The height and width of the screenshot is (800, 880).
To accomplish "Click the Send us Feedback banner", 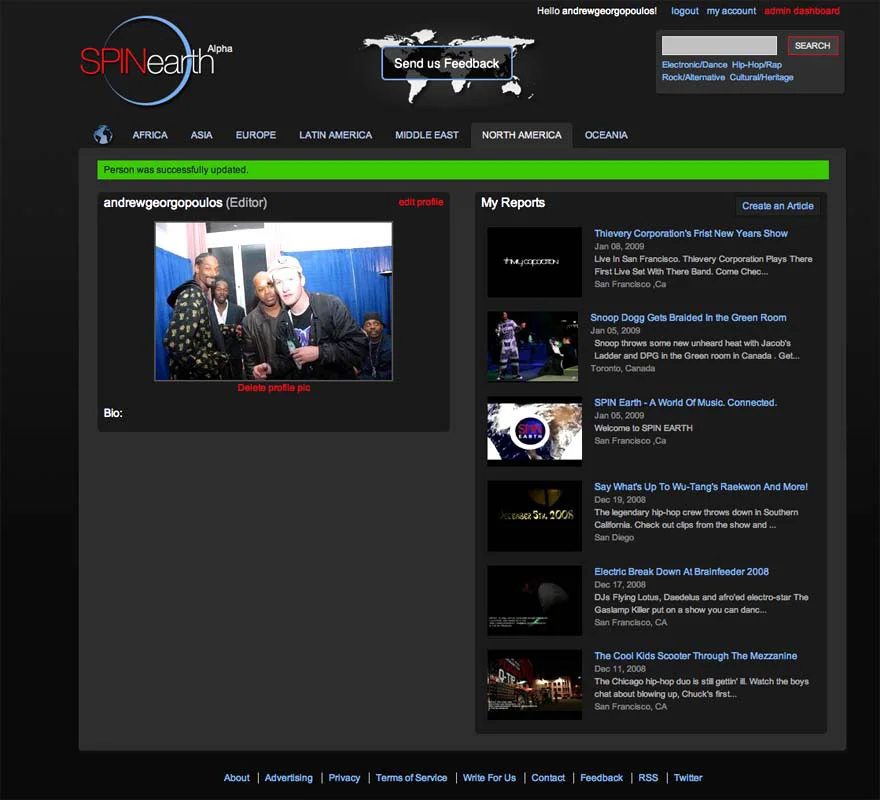I will point(447,63).
